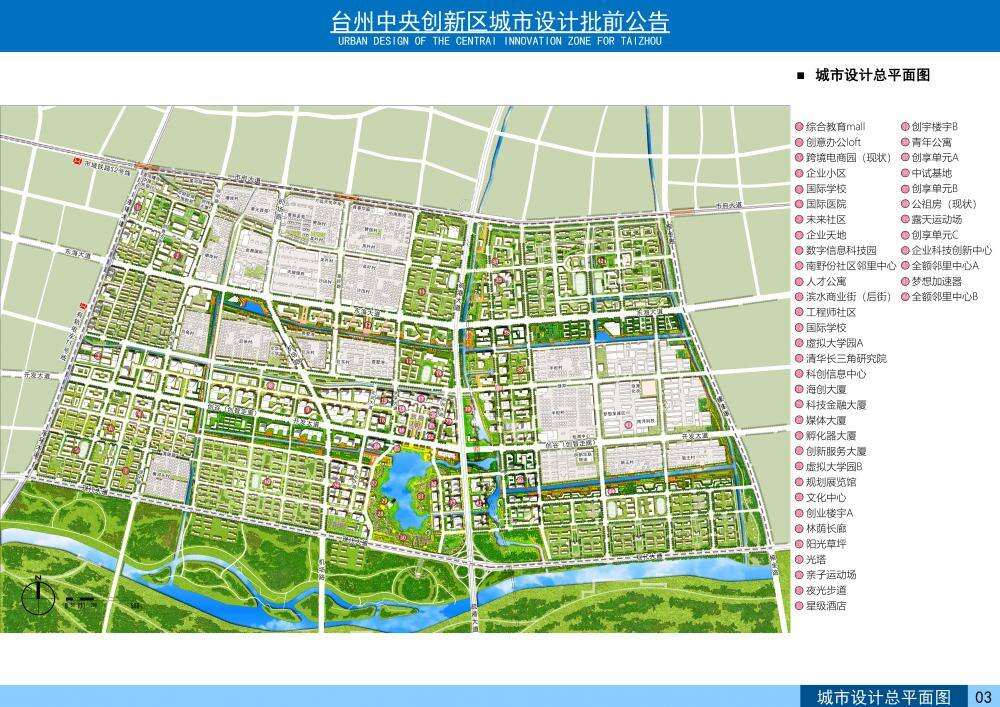This screenshot has width=1000, height=707.
Task: Select legend entry 人才公寓
Action: pos(821,281)
